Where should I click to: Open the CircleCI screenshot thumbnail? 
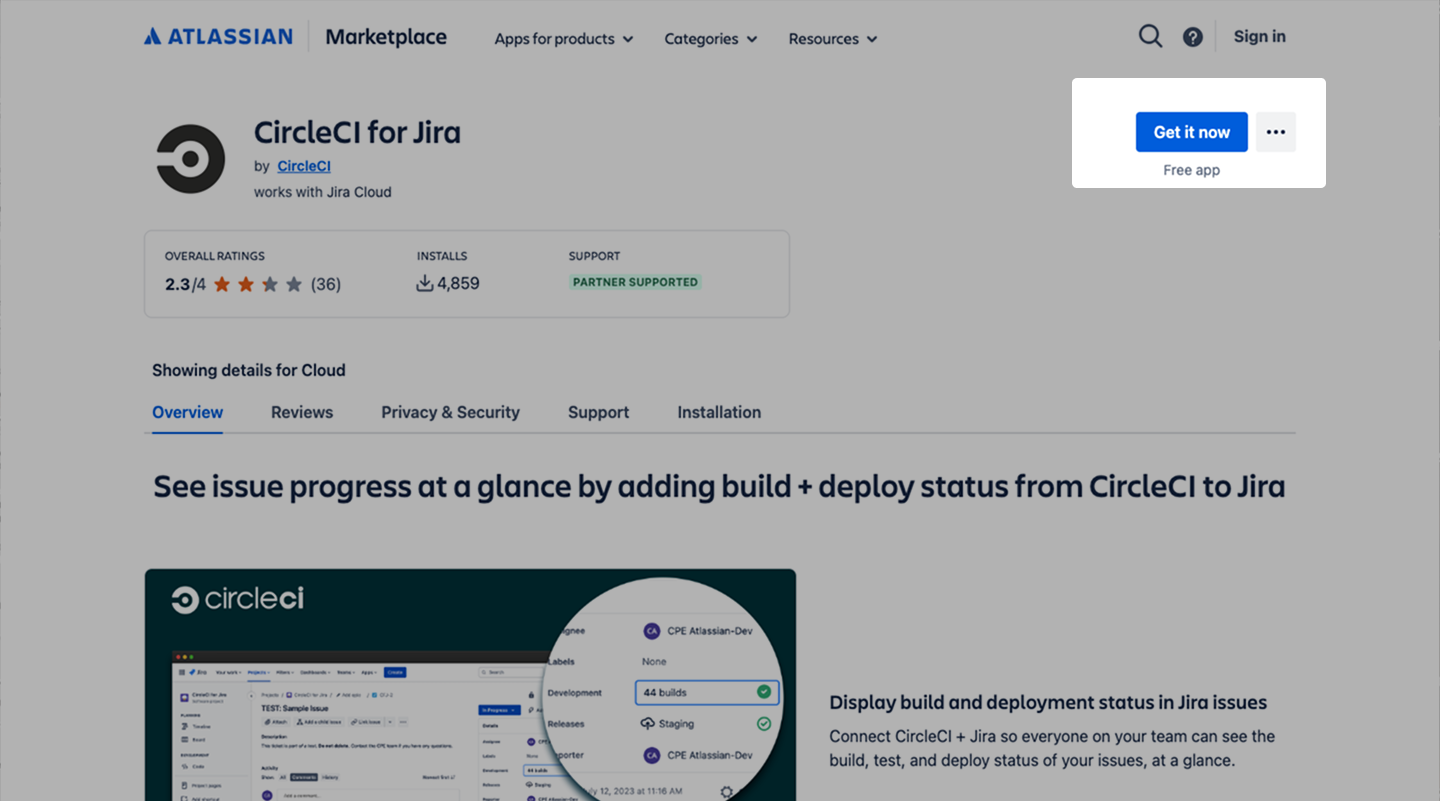coord(470,685)
